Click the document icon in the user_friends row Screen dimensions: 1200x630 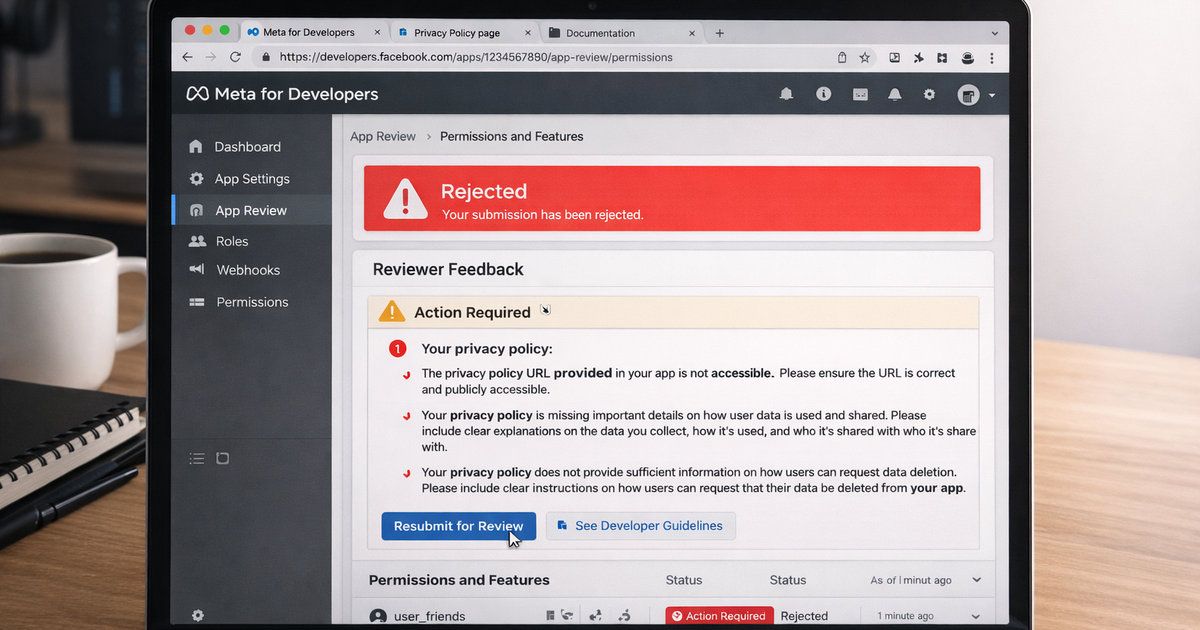[x=549, y=616]
